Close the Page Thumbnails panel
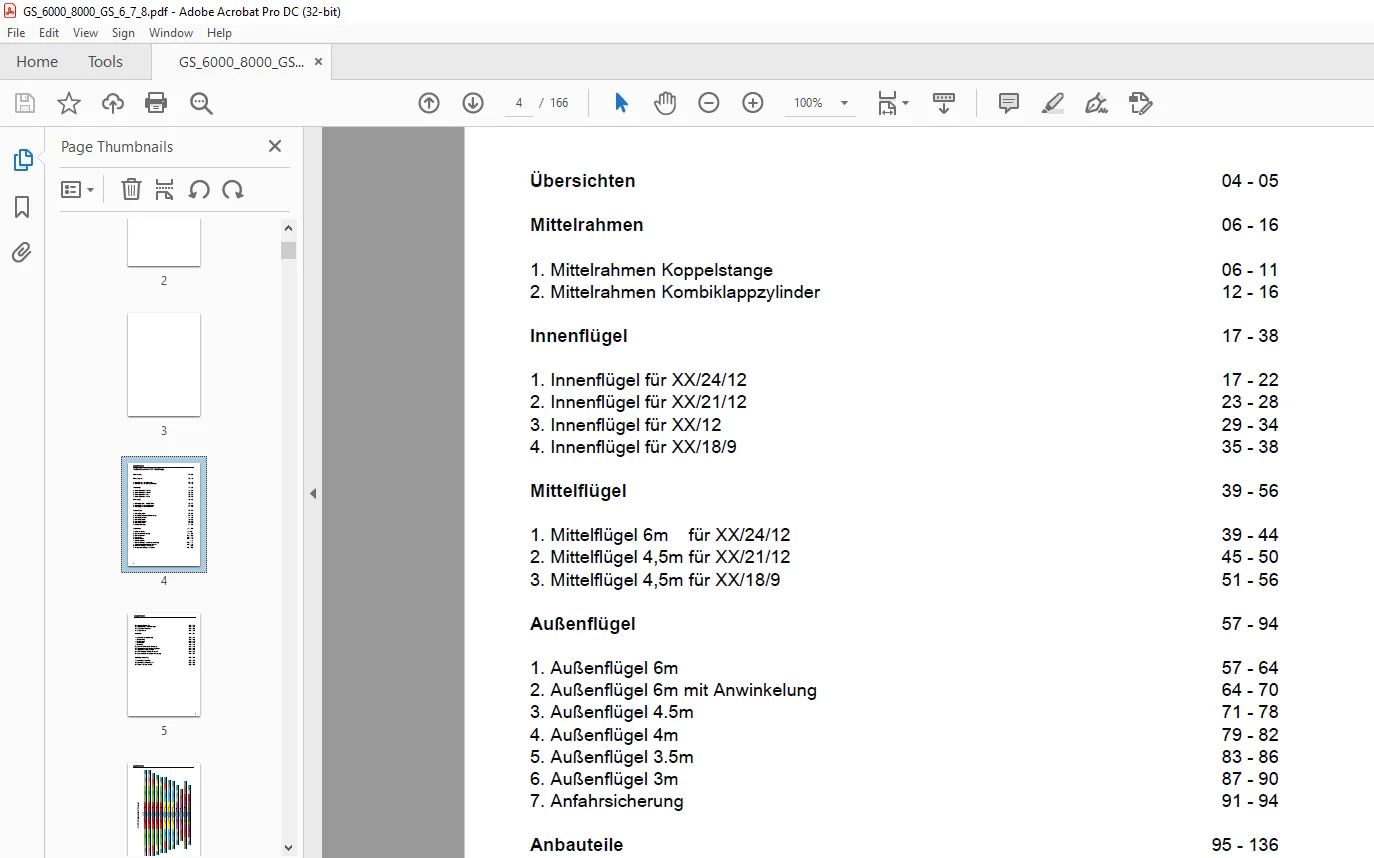 (275, 146)
